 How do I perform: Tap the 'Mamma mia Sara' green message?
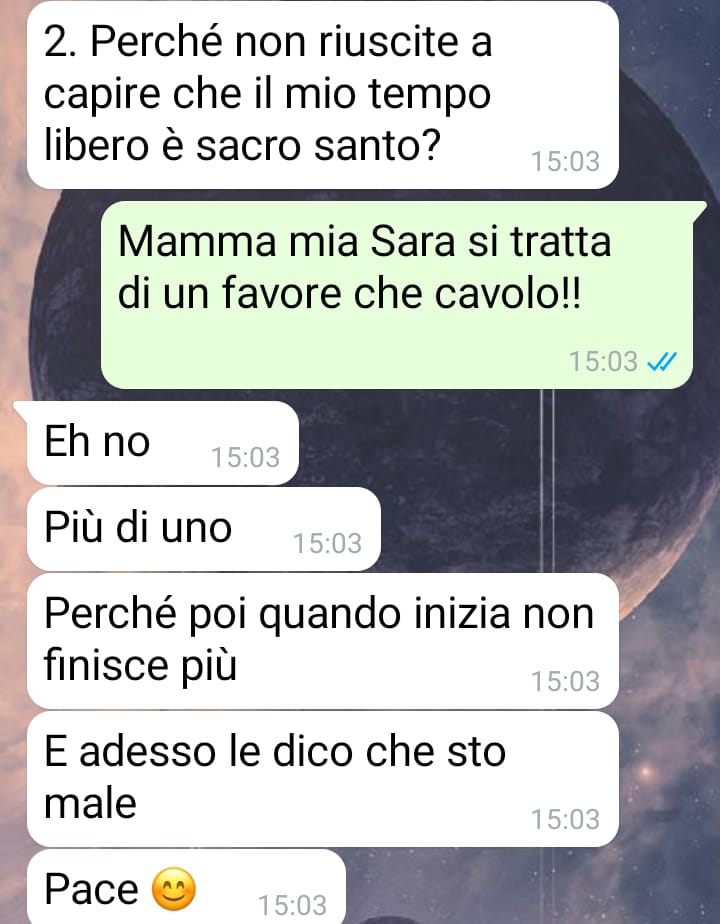tap(397, 295)
